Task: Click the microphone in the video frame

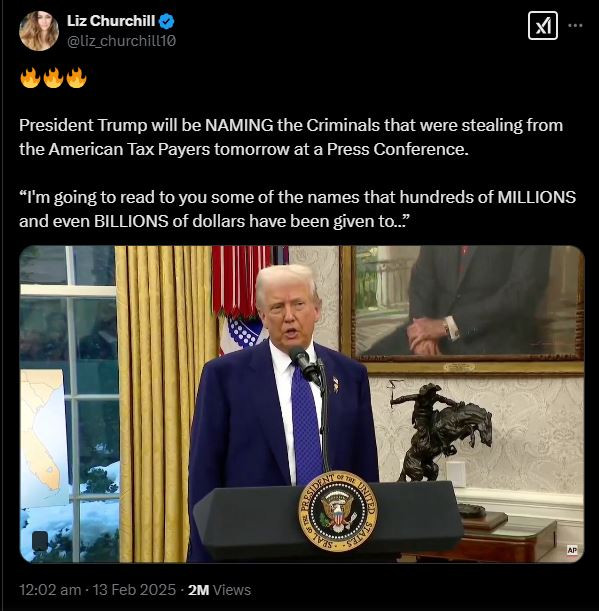Action: coord(305,364)
